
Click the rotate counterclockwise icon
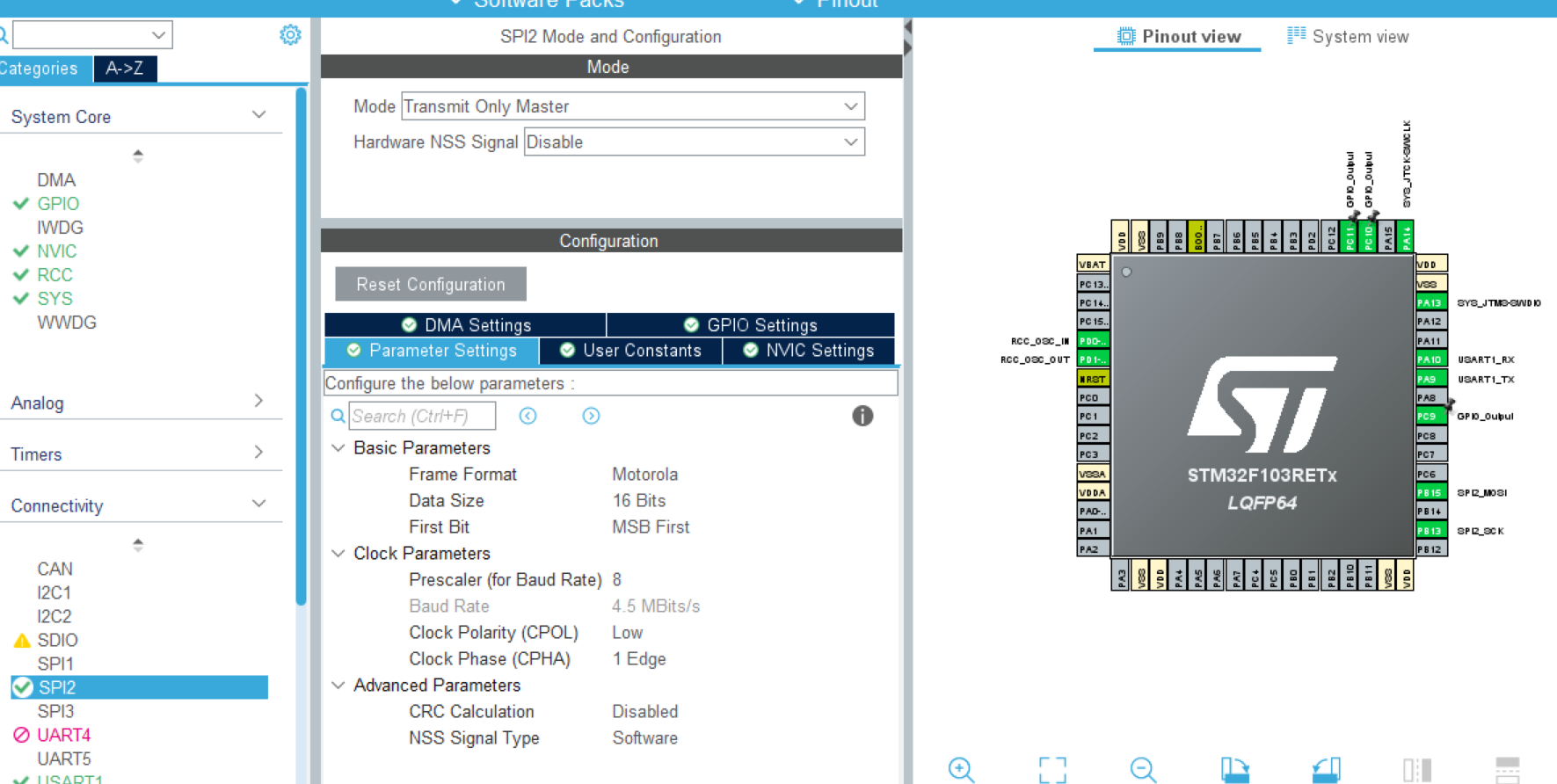click(1327, 770)
